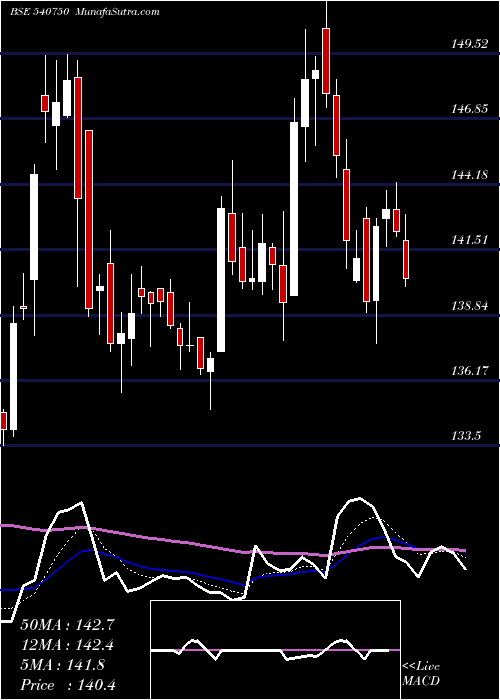The image size is (500, 700).
Task: Click the BSE 540750 symbol label
Action: [x=39, y=12]
